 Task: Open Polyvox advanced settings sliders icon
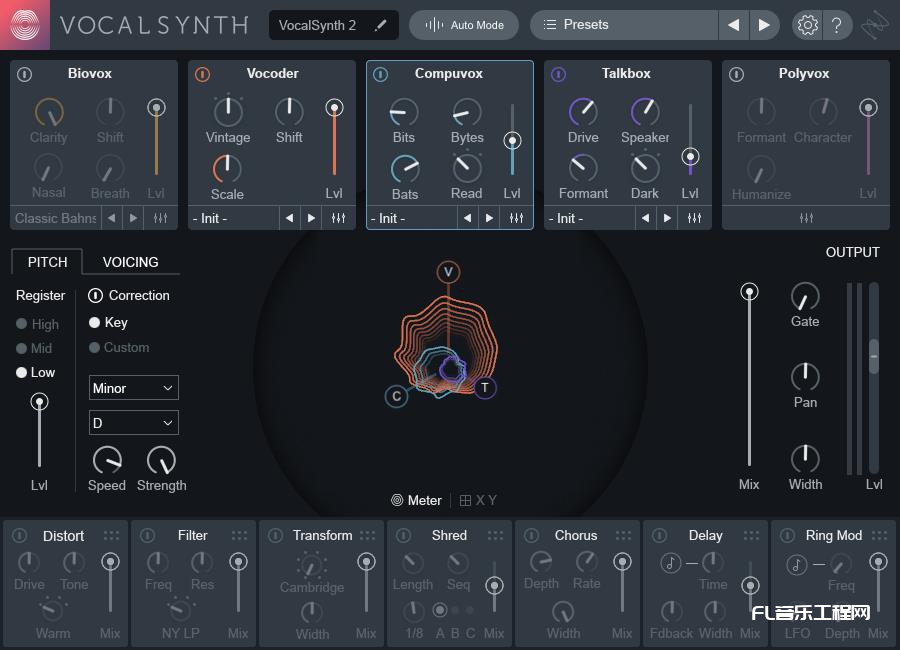coord(804,217)
